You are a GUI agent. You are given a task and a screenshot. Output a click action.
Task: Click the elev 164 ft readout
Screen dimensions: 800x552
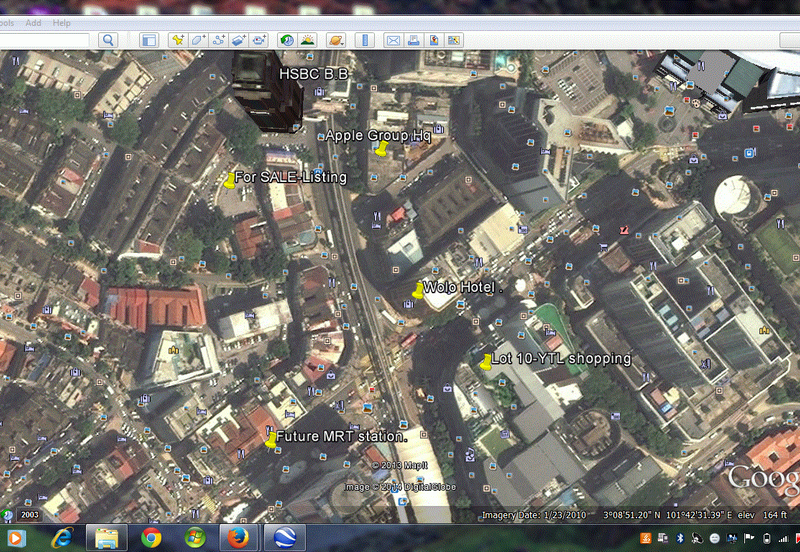(x=762, y=515)
